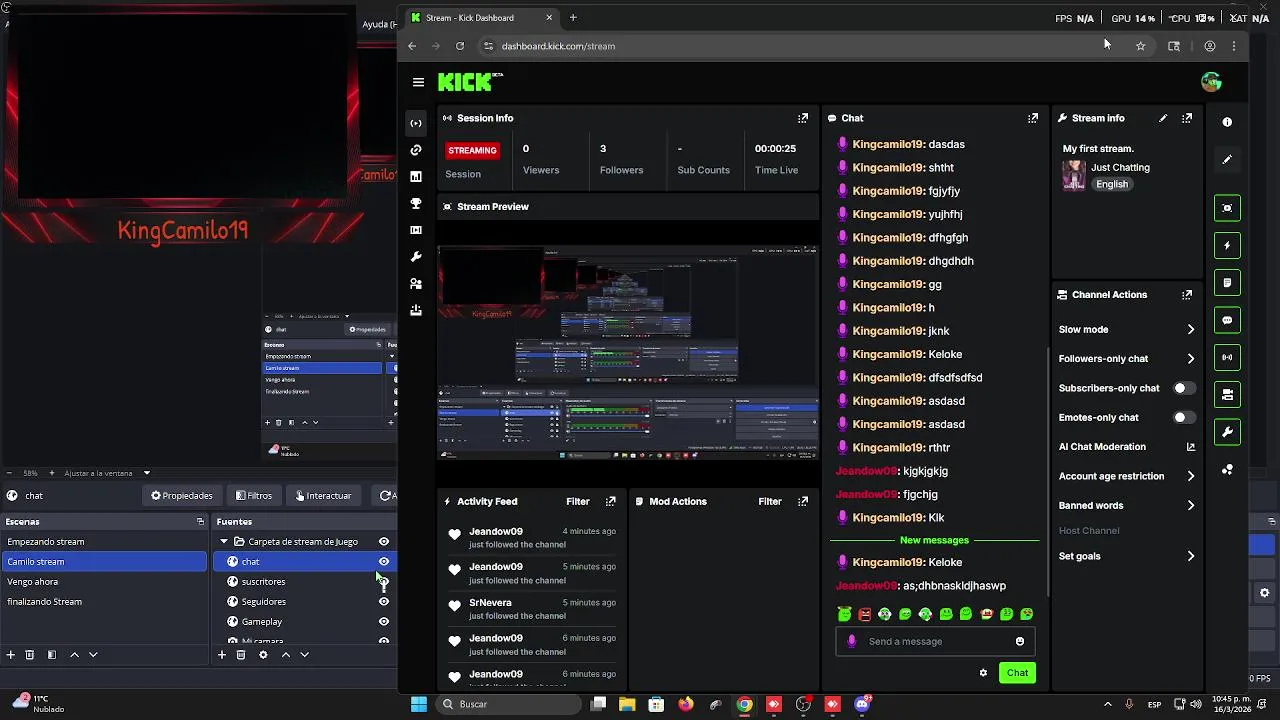This screenshot has width=1280, height=720.
Task: Click the green chat bubble icon in right rail
Action: (1227, 321)
